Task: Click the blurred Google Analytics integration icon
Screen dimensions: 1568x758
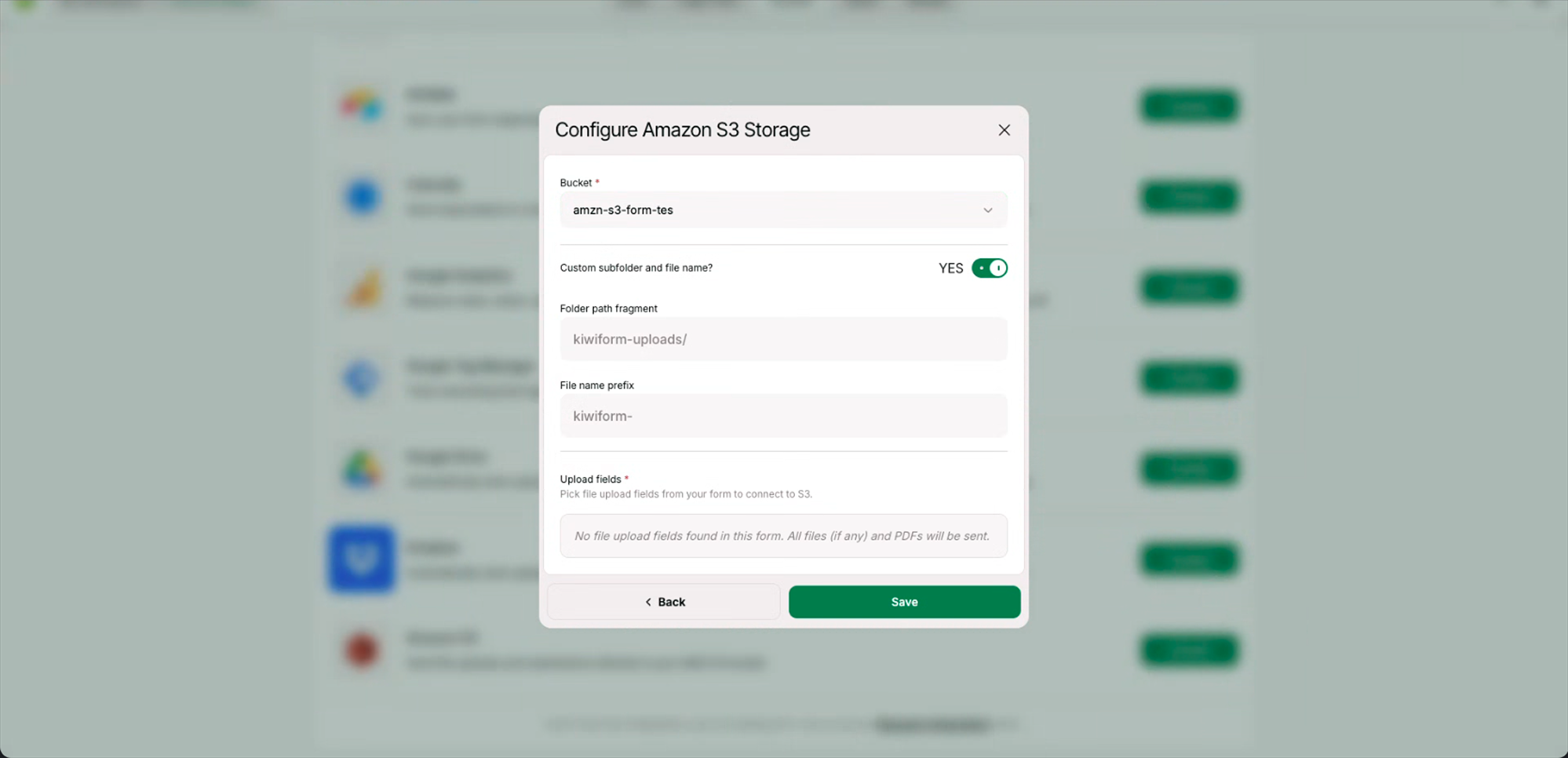Action: coord(363,289)
